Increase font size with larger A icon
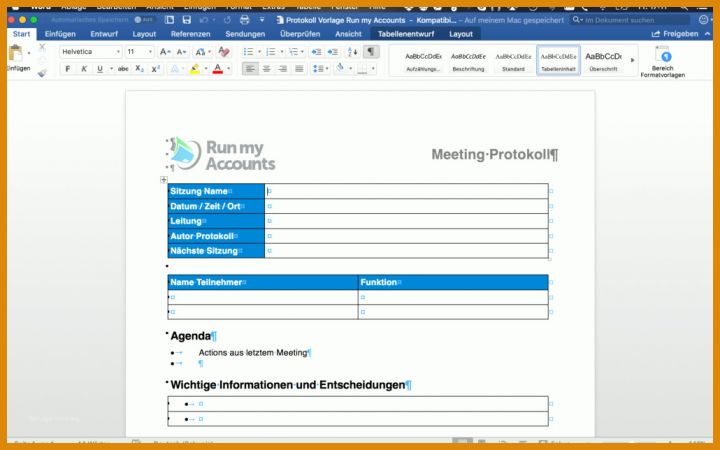Viewport: 720px width, 450px height. pos(165,52)
